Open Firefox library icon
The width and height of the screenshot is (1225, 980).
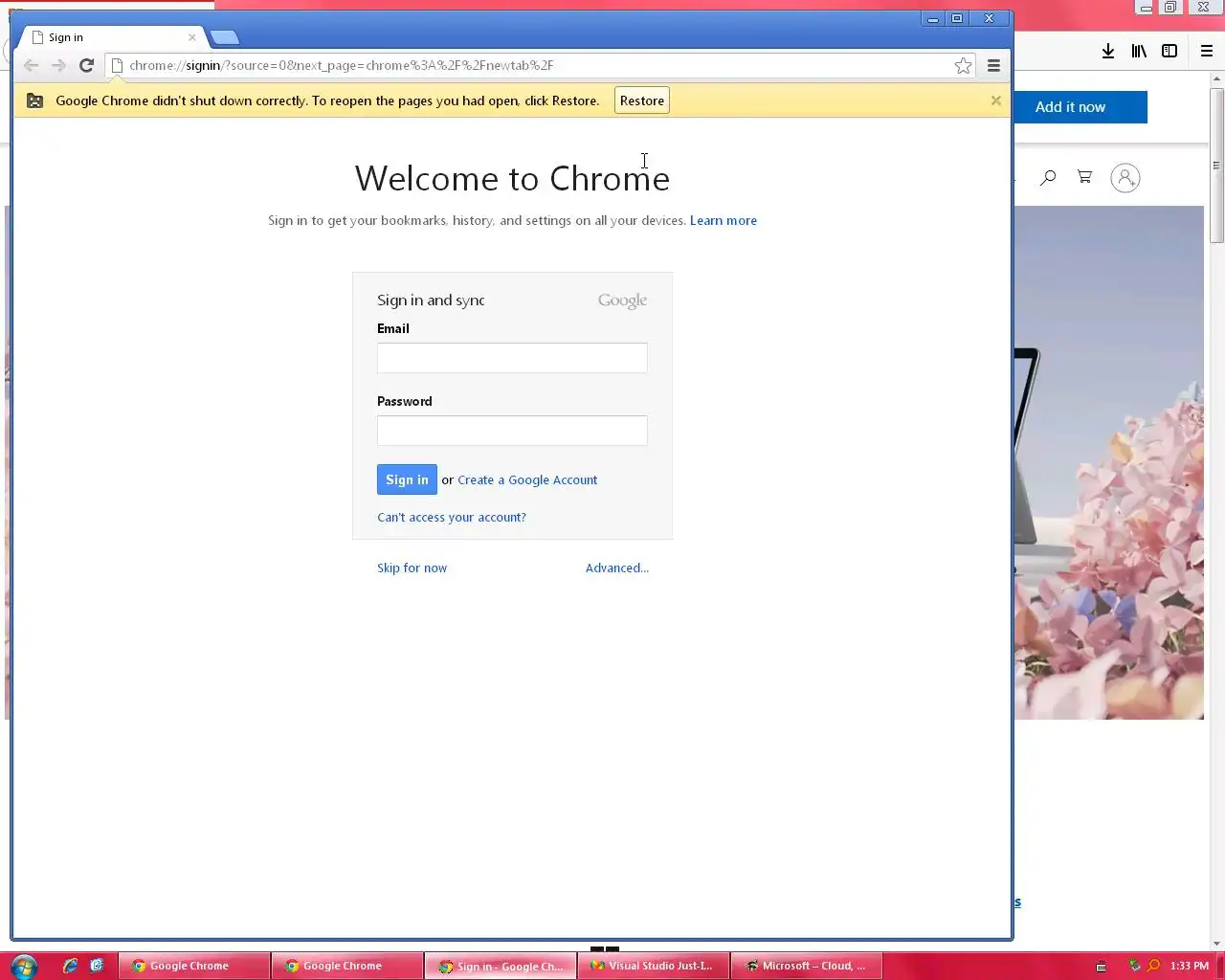(1139, 51)
